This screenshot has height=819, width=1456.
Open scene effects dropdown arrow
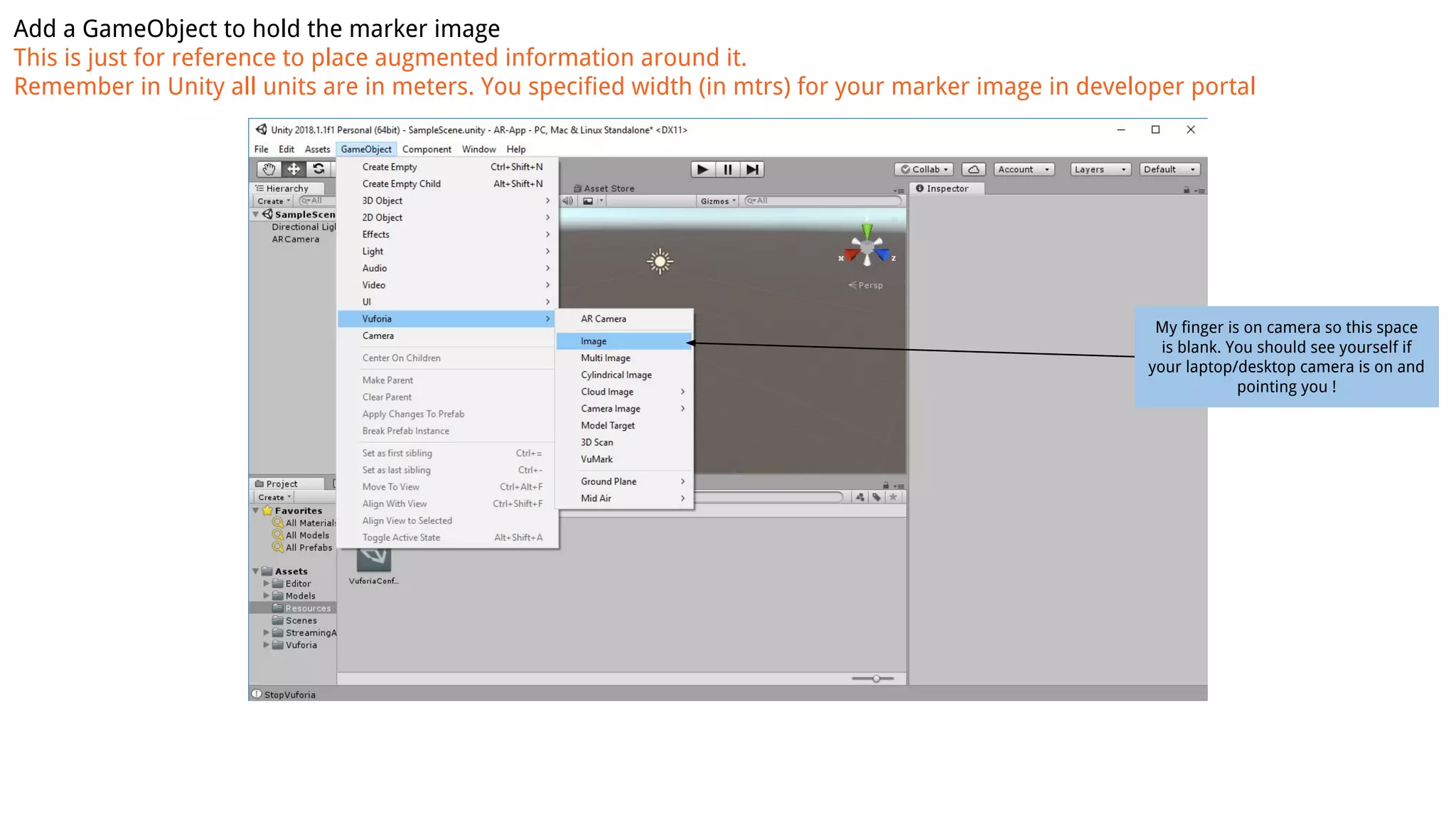click(601, 201)
